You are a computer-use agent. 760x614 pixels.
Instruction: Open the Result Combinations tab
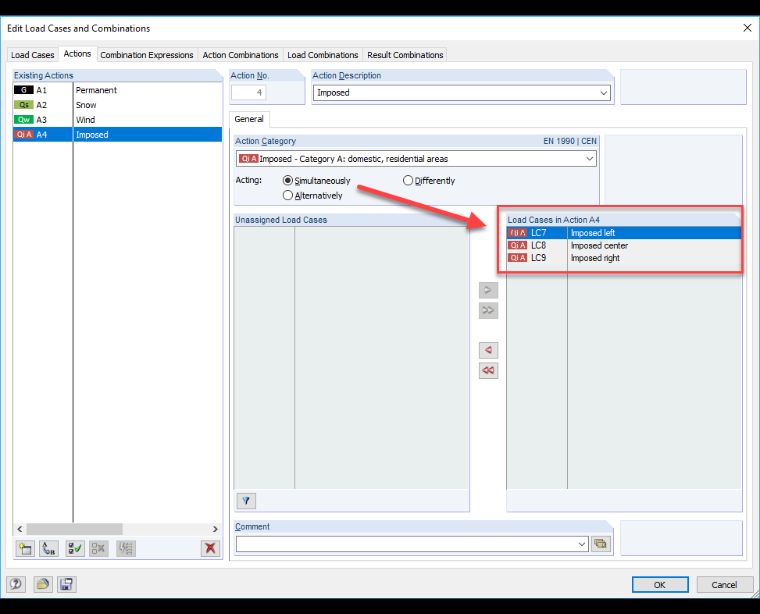tap(405, 55)
